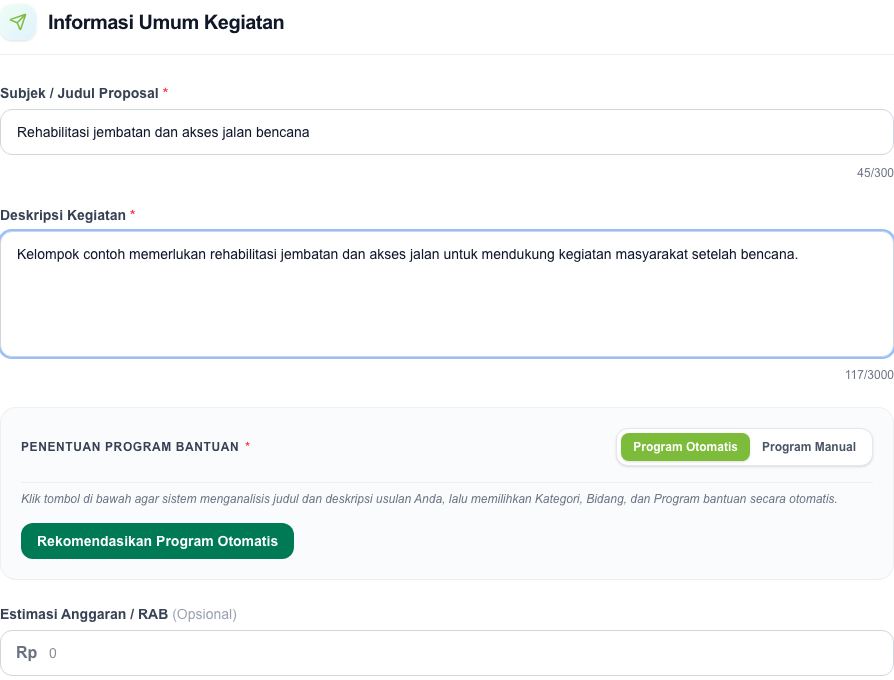Click the Estimasi Anggaran Rp amount field

[446, 653]
